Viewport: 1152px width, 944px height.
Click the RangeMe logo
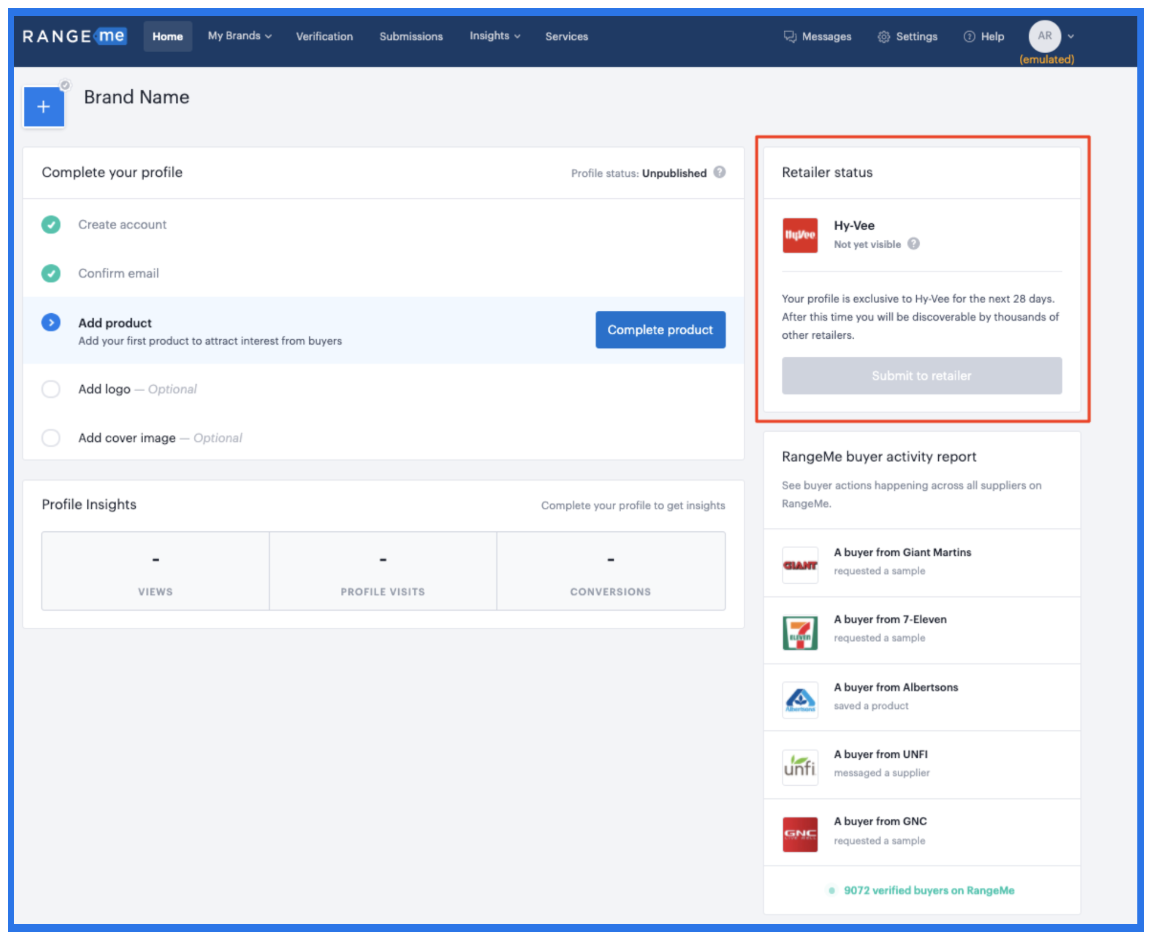[74, 36]
